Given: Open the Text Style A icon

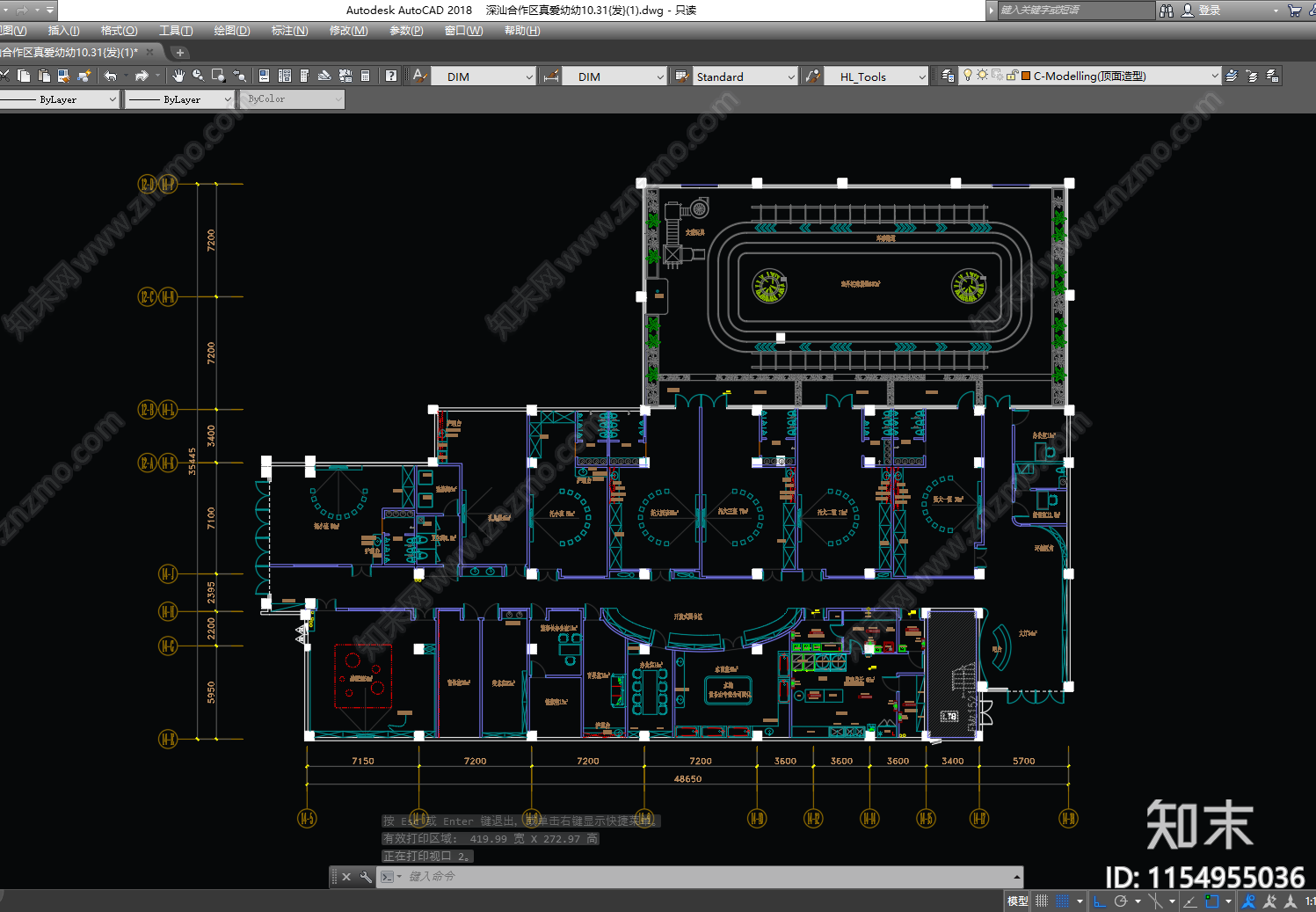Looking at the screenshot, I should tap(420, 76).
